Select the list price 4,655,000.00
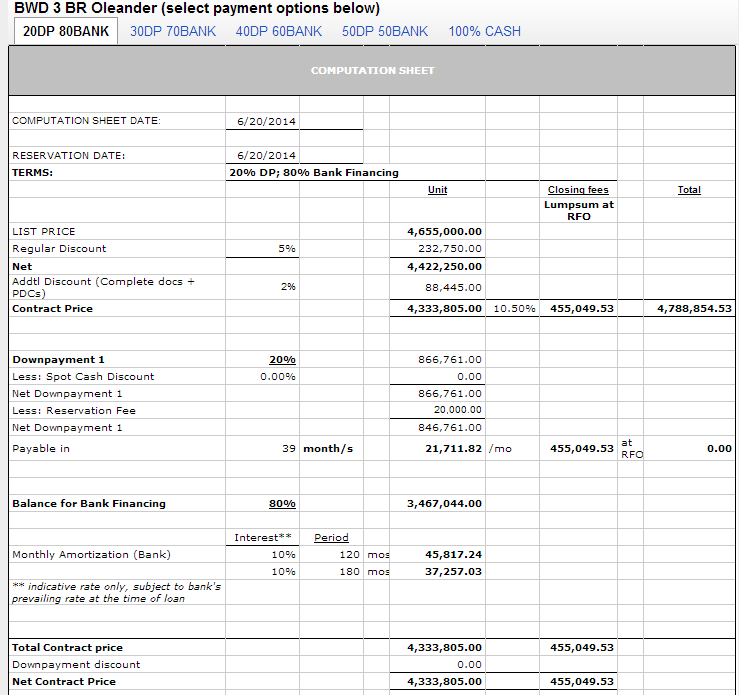Viewport: 739px width, 695px height. click(x=444, y=231)
